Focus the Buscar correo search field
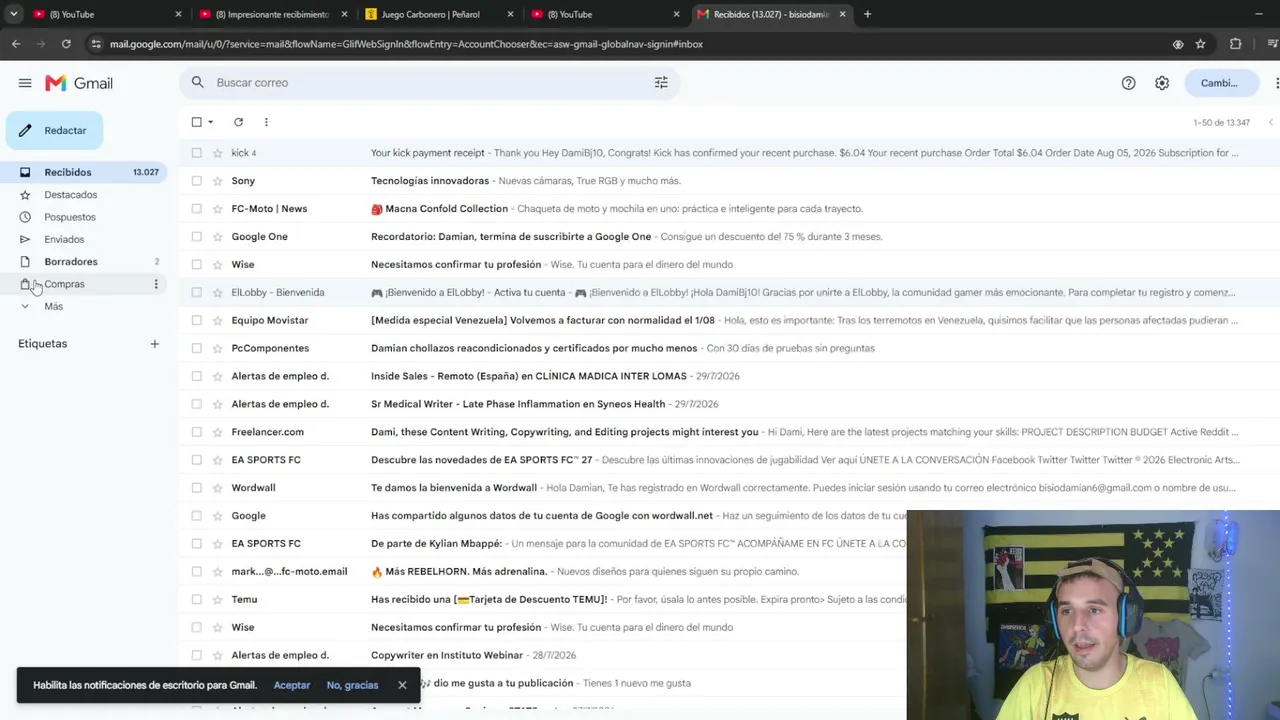 [428, 83]
